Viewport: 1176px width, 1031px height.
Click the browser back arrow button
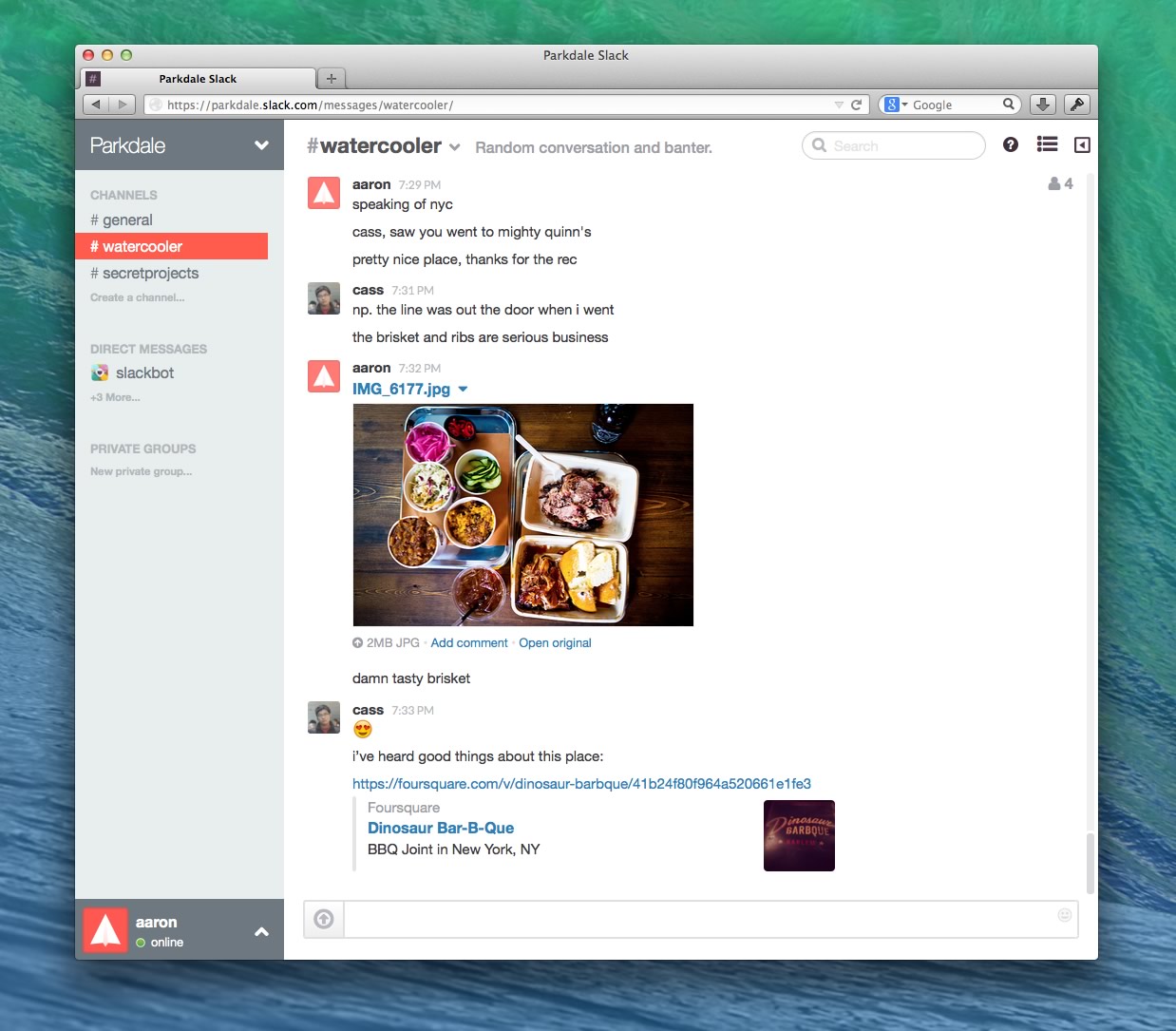(96, 105)
